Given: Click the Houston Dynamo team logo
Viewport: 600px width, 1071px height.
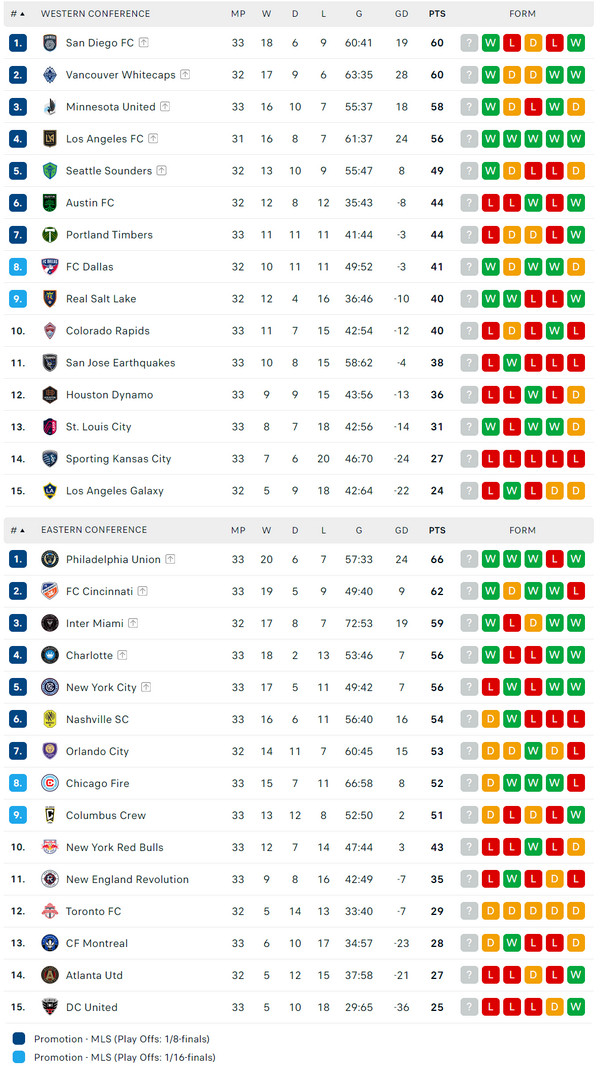Looking at the screenshot, I should coord(50,395).
